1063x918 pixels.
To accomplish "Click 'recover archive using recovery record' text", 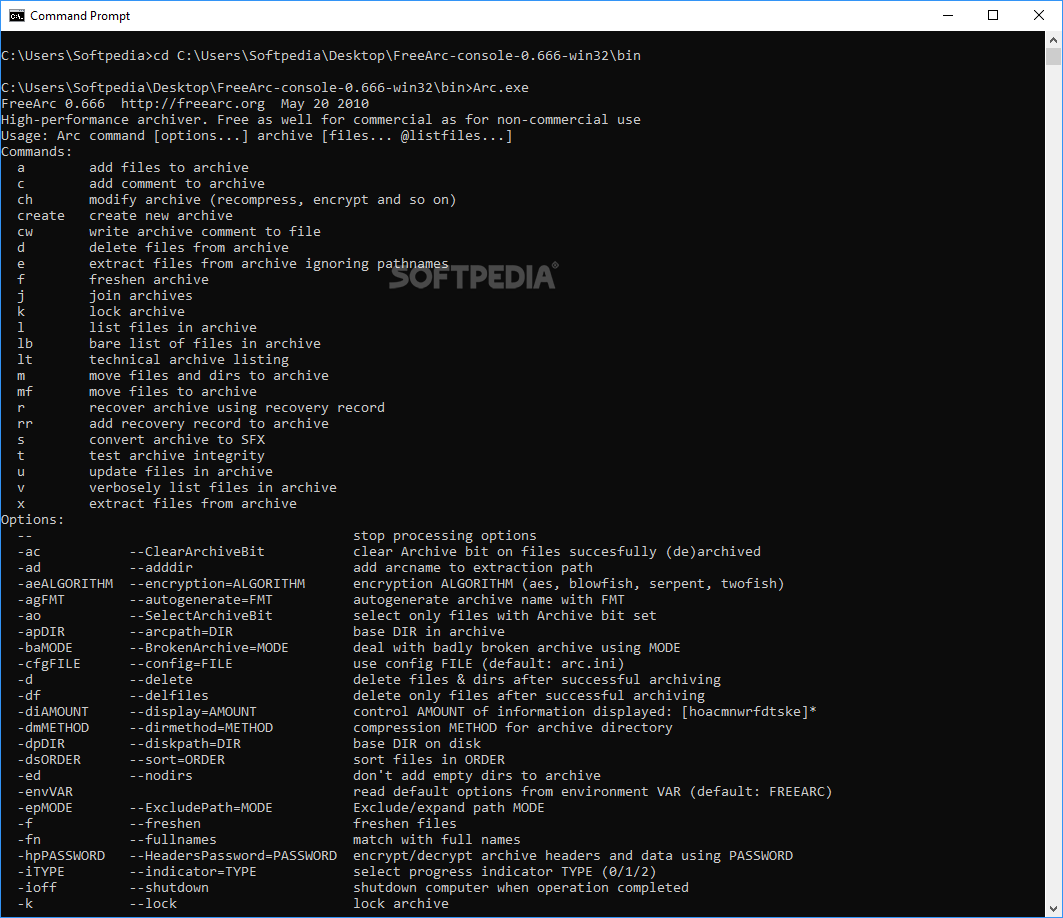I will click(x=237, y=407).
